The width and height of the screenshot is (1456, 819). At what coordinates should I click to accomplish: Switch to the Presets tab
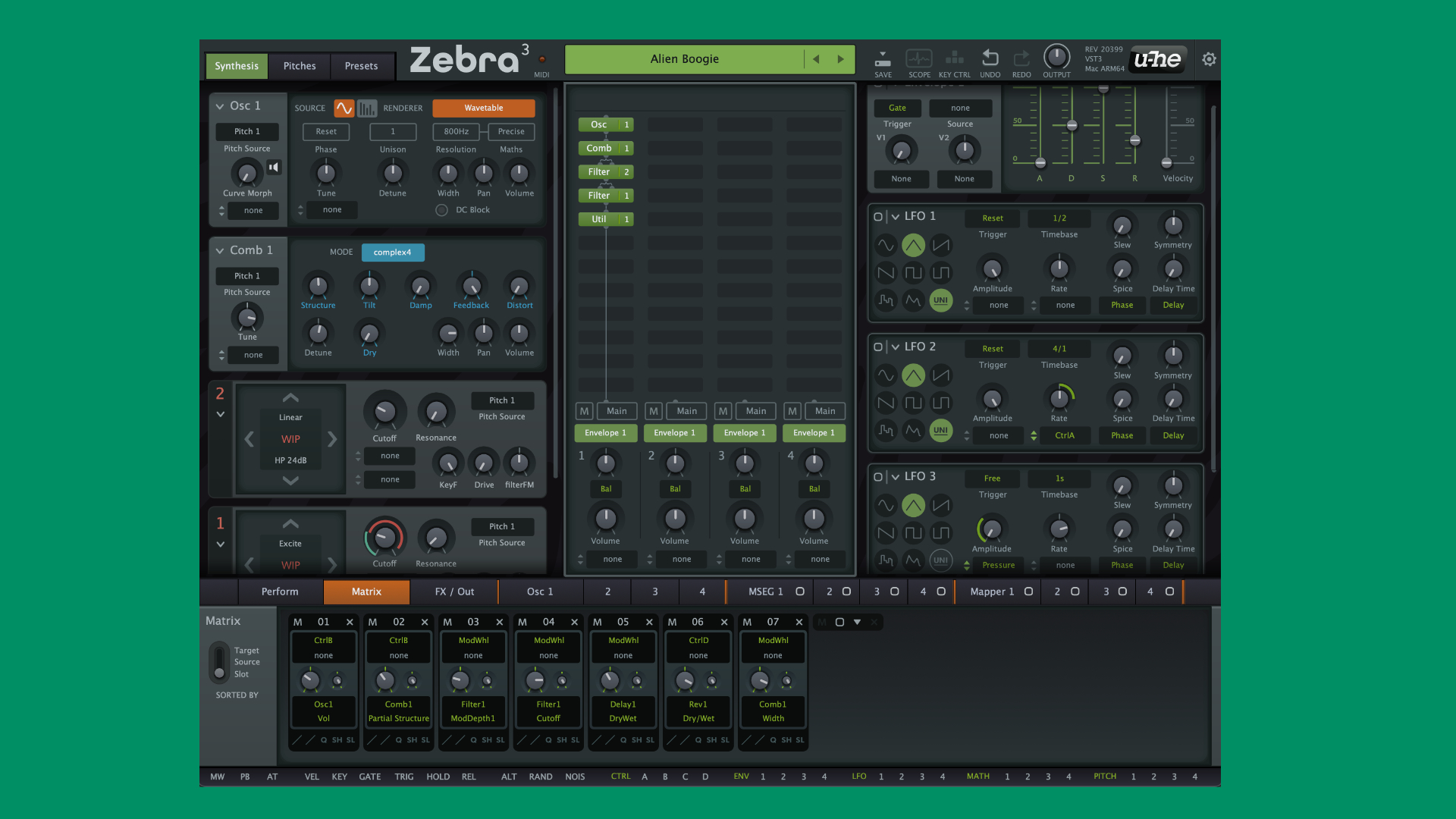pos(361,66)
